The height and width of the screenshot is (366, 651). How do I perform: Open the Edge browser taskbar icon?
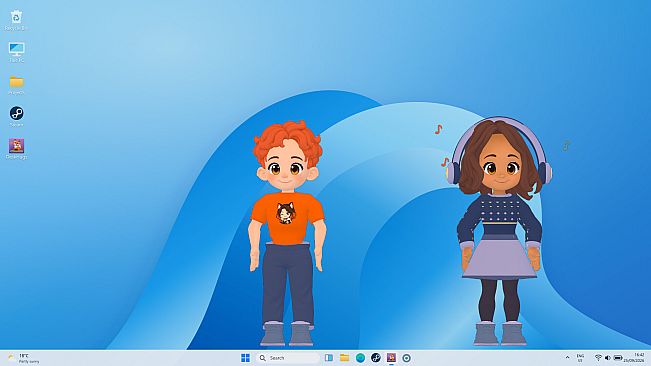coord(360,358)
